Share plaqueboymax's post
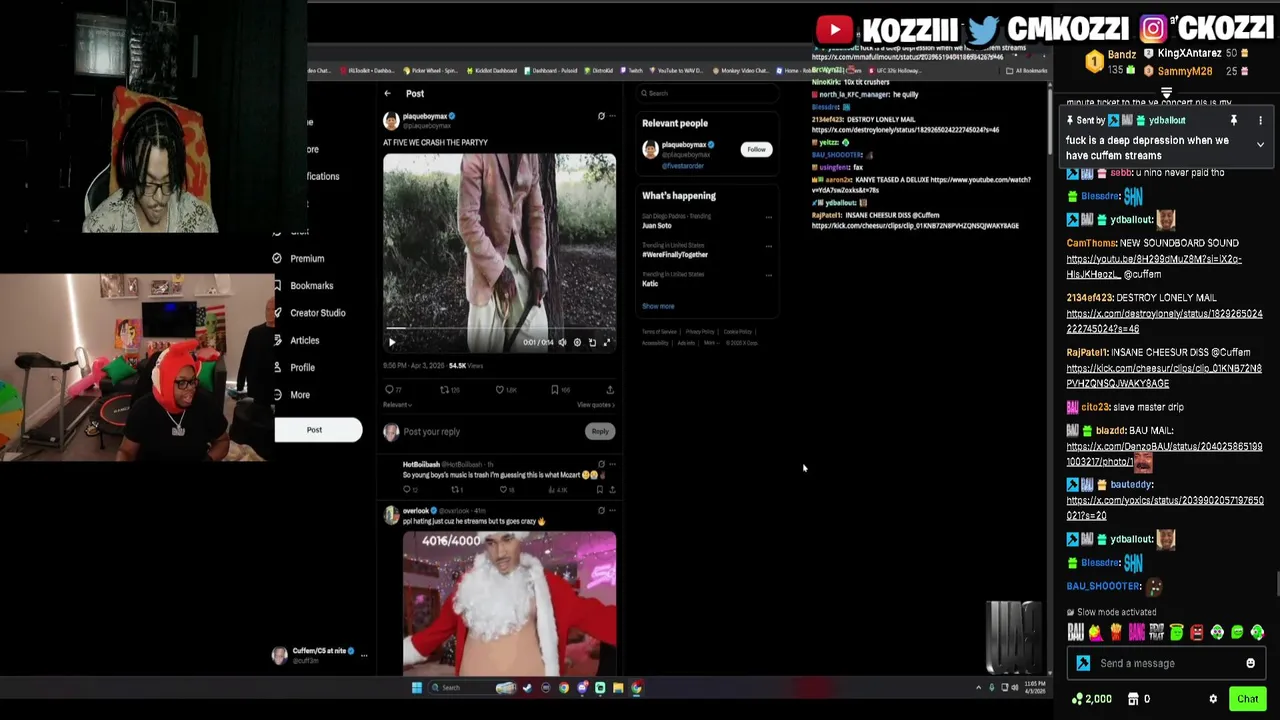The height and width of the screenshot is (720, 1280). [x=609, y=389]
